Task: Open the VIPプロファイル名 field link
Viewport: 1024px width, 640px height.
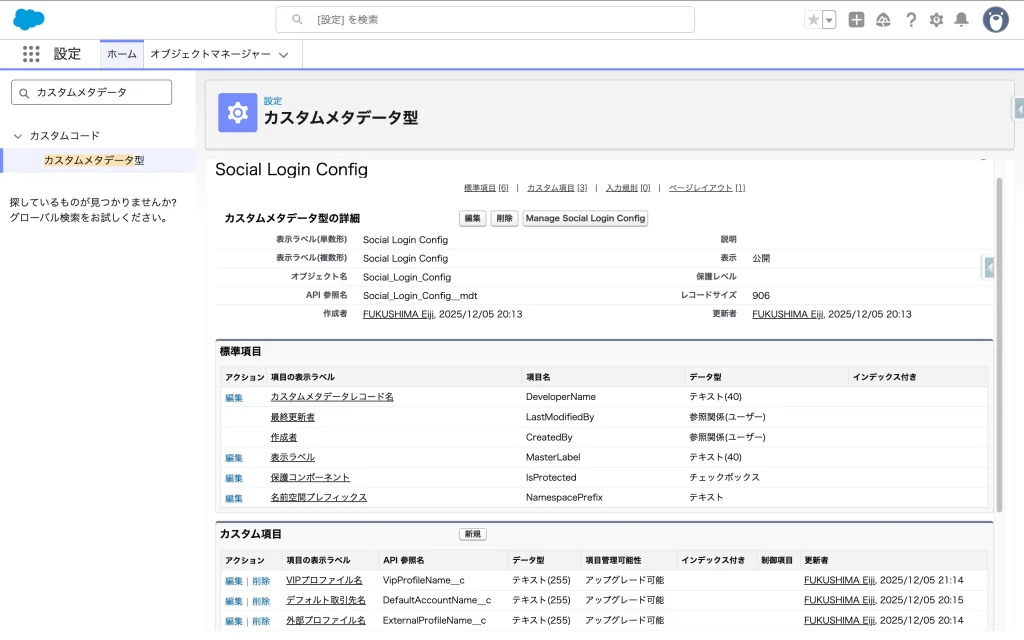Action: point(324,580)
